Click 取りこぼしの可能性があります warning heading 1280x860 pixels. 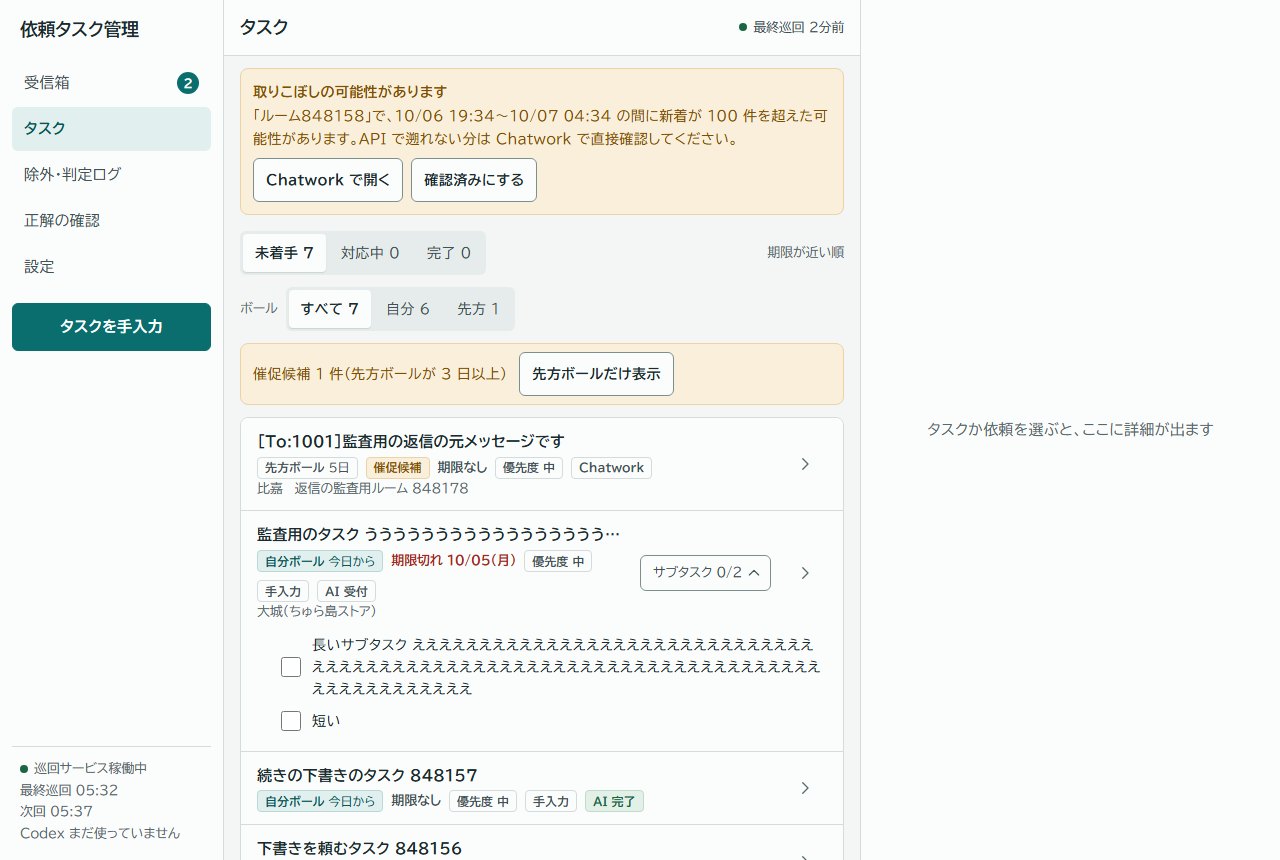pos(350,92)
